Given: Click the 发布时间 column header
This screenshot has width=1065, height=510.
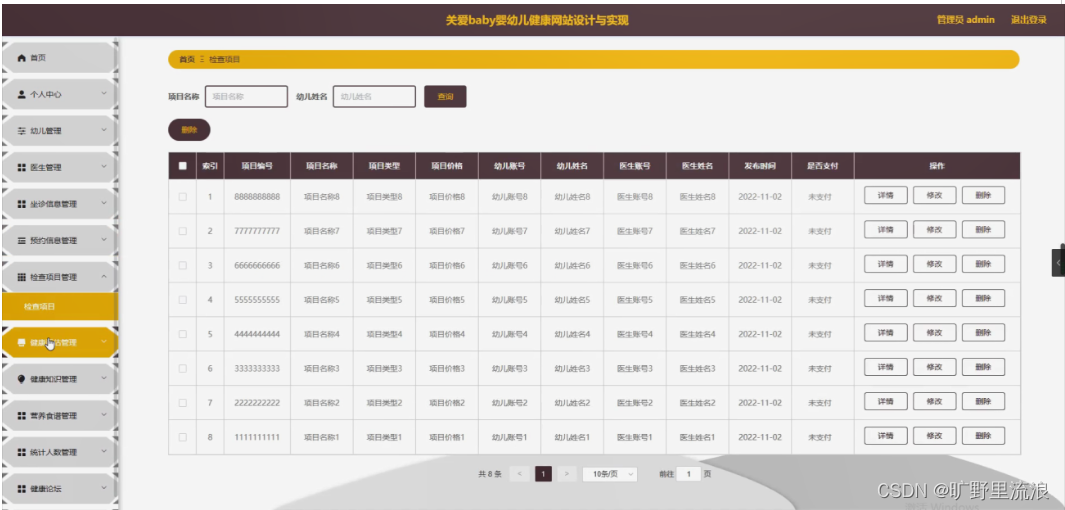Looking at the screenshot, I should [759, 166].
